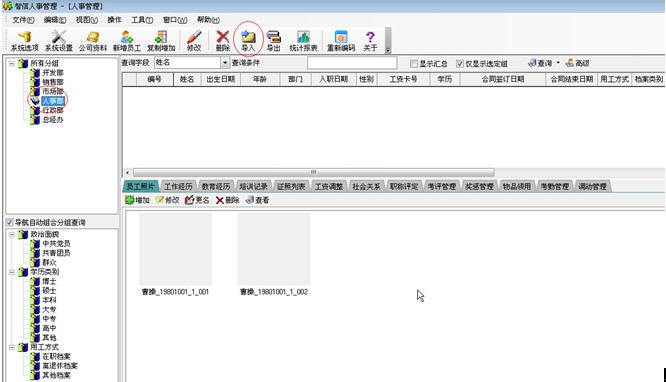Image resolution: width=666 pixels, height=382 pixels.
Task: Open 统计报表 chart icon
Action: [x=303, y=41]
